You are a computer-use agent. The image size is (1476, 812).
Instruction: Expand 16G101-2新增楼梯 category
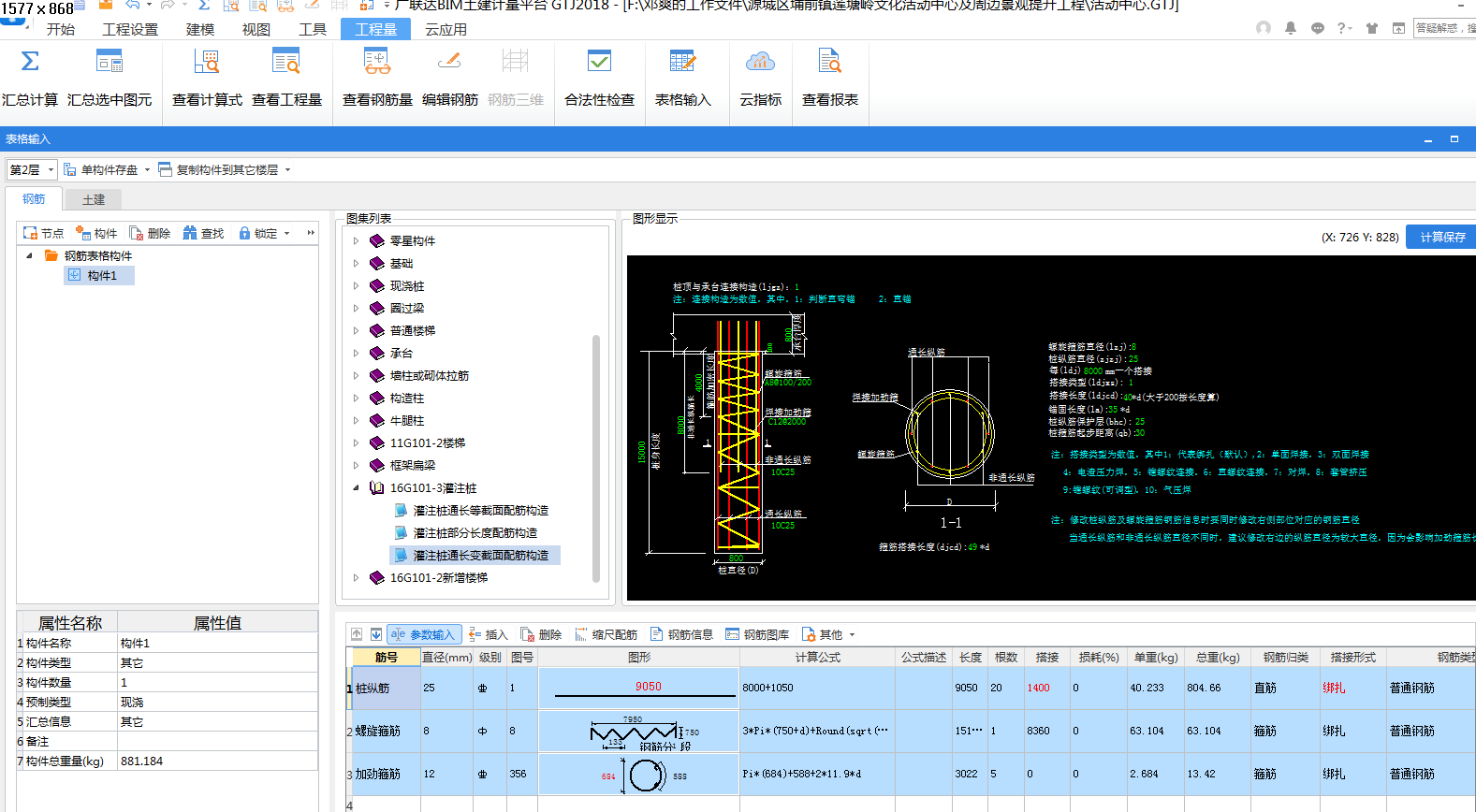coord(356,577)
